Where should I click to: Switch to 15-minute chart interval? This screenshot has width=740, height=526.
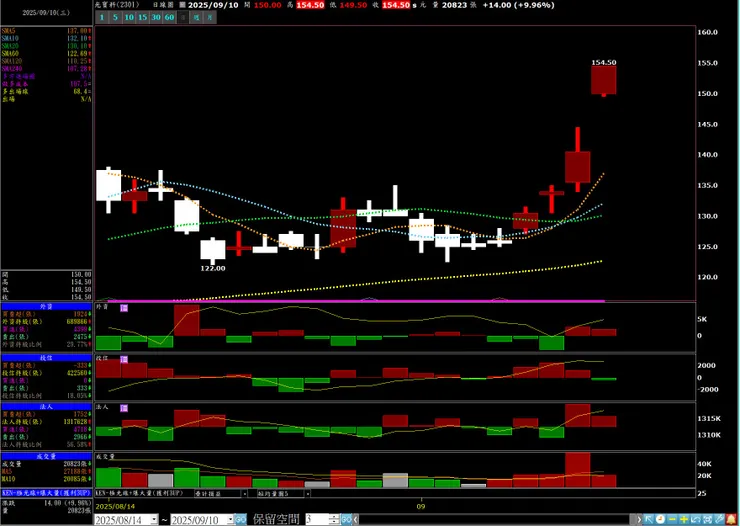[x=143, y=17]
